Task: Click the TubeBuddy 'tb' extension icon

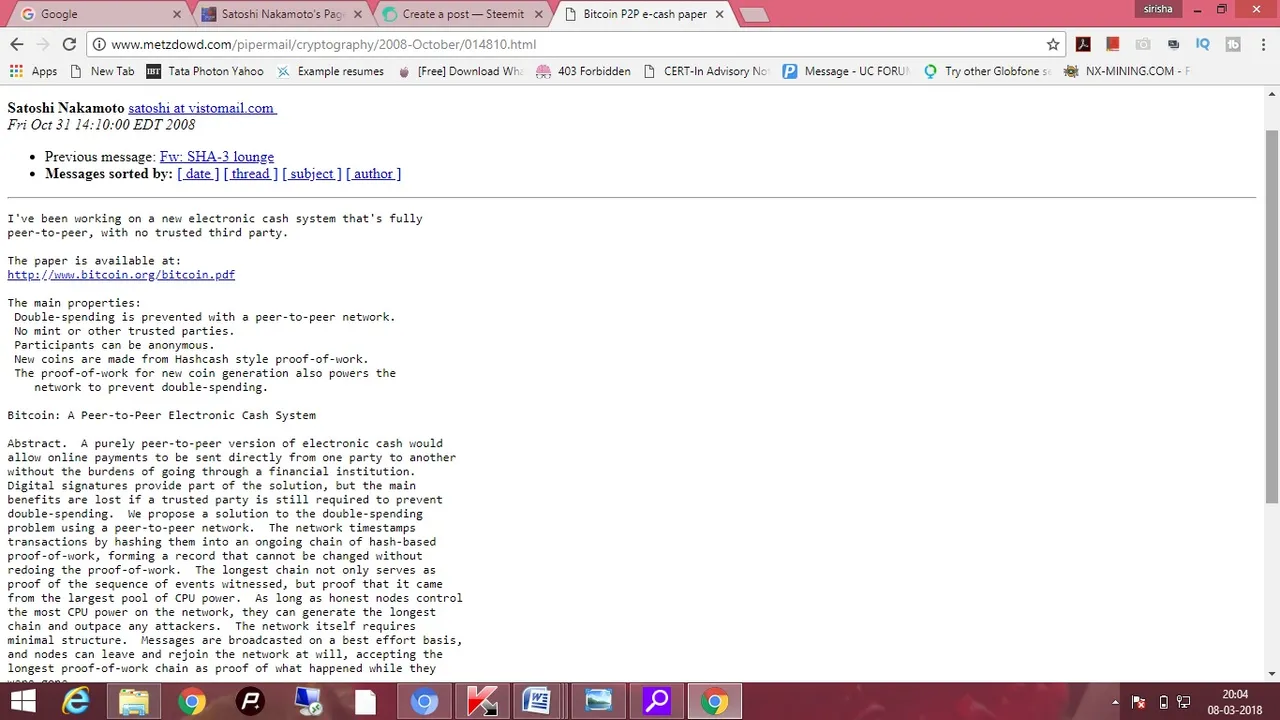Action: click(x=1233, y=44)
